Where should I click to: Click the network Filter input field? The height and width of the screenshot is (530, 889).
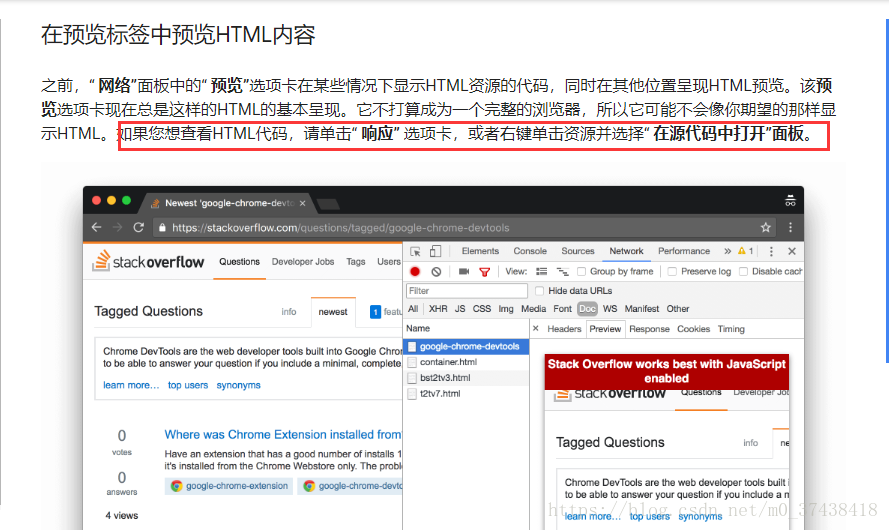point(467,291)
